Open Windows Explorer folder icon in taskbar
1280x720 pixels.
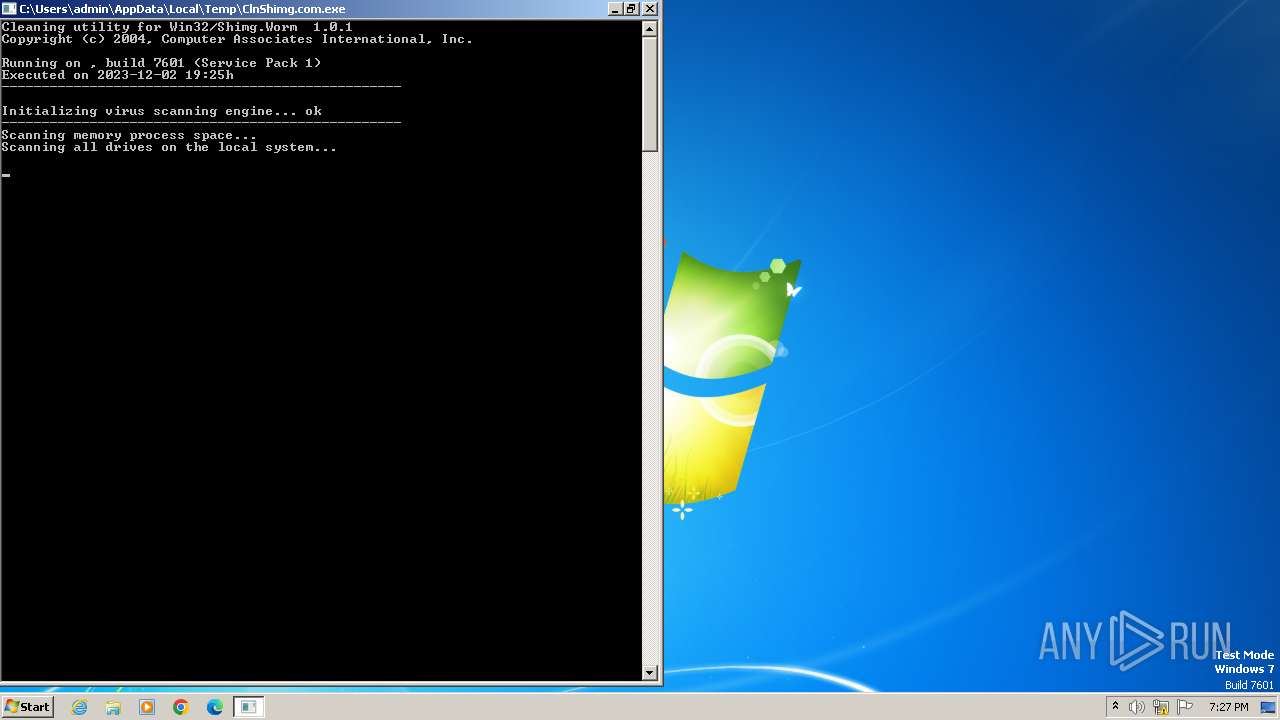(x=113, y=707)
